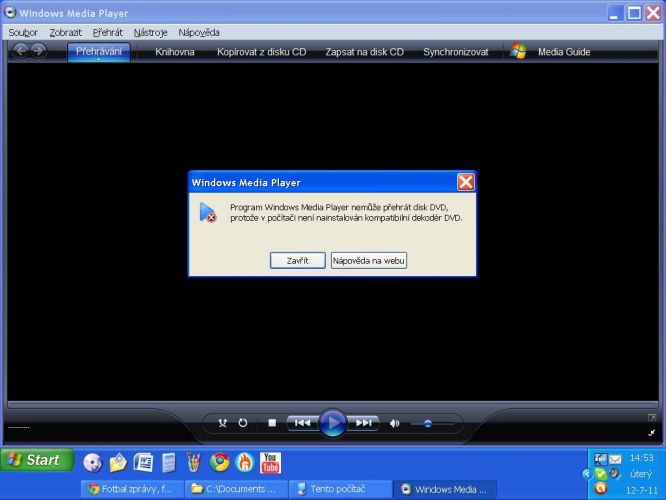The height and width of the screenshot is (500, 666).
Task: Expand hidden tray icons with the arrow
Action: (x=586, y=474)
